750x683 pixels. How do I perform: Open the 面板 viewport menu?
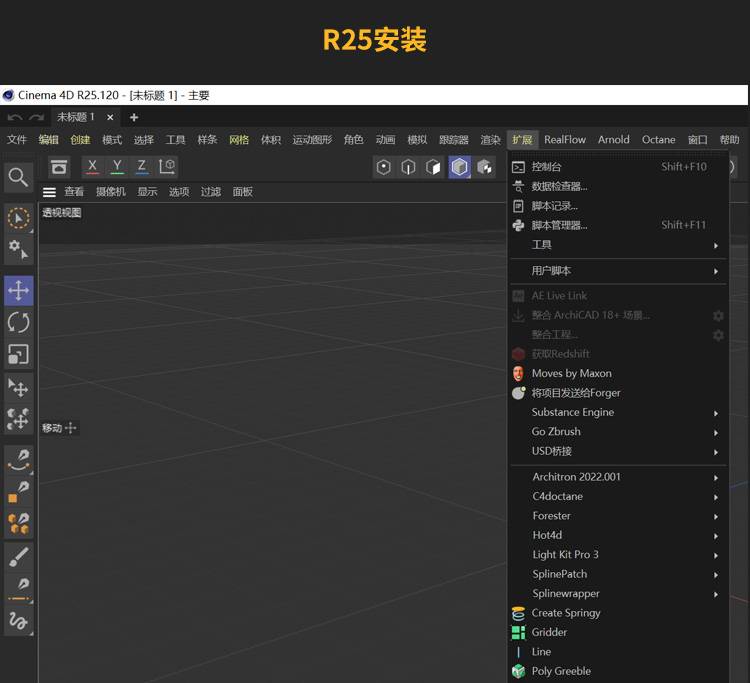tap(243, 192)
